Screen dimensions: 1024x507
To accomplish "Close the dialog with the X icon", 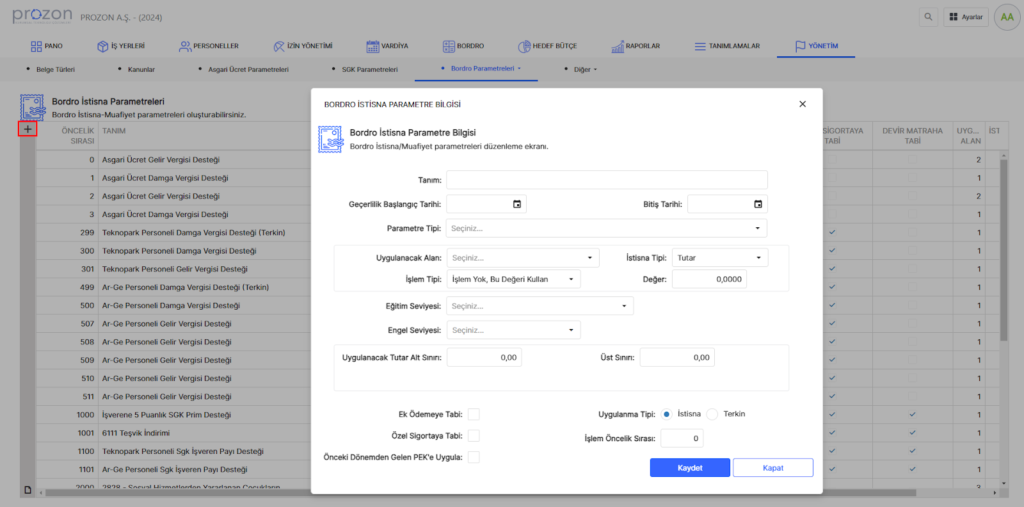I will click(802, 104).
